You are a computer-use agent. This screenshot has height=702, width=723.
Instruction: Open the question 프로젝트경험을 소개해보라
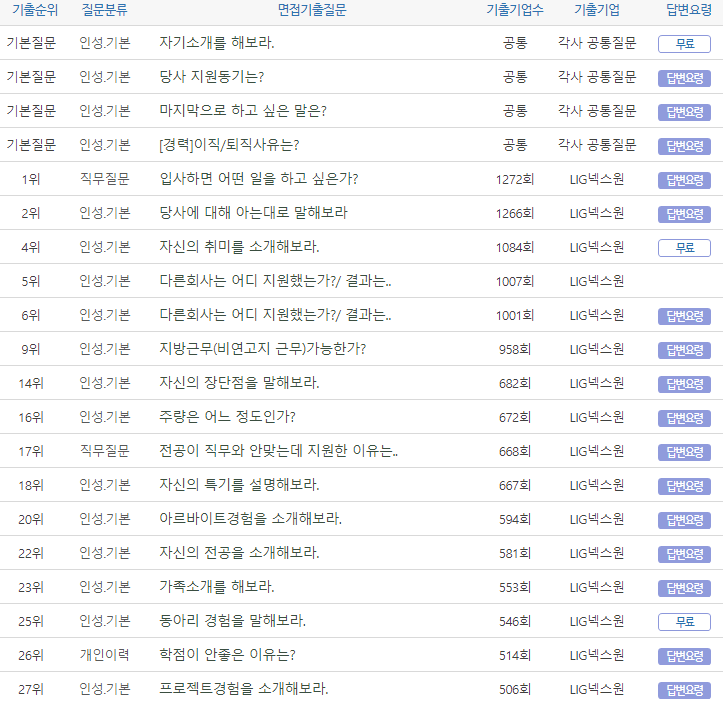click(x=243, y=689)
